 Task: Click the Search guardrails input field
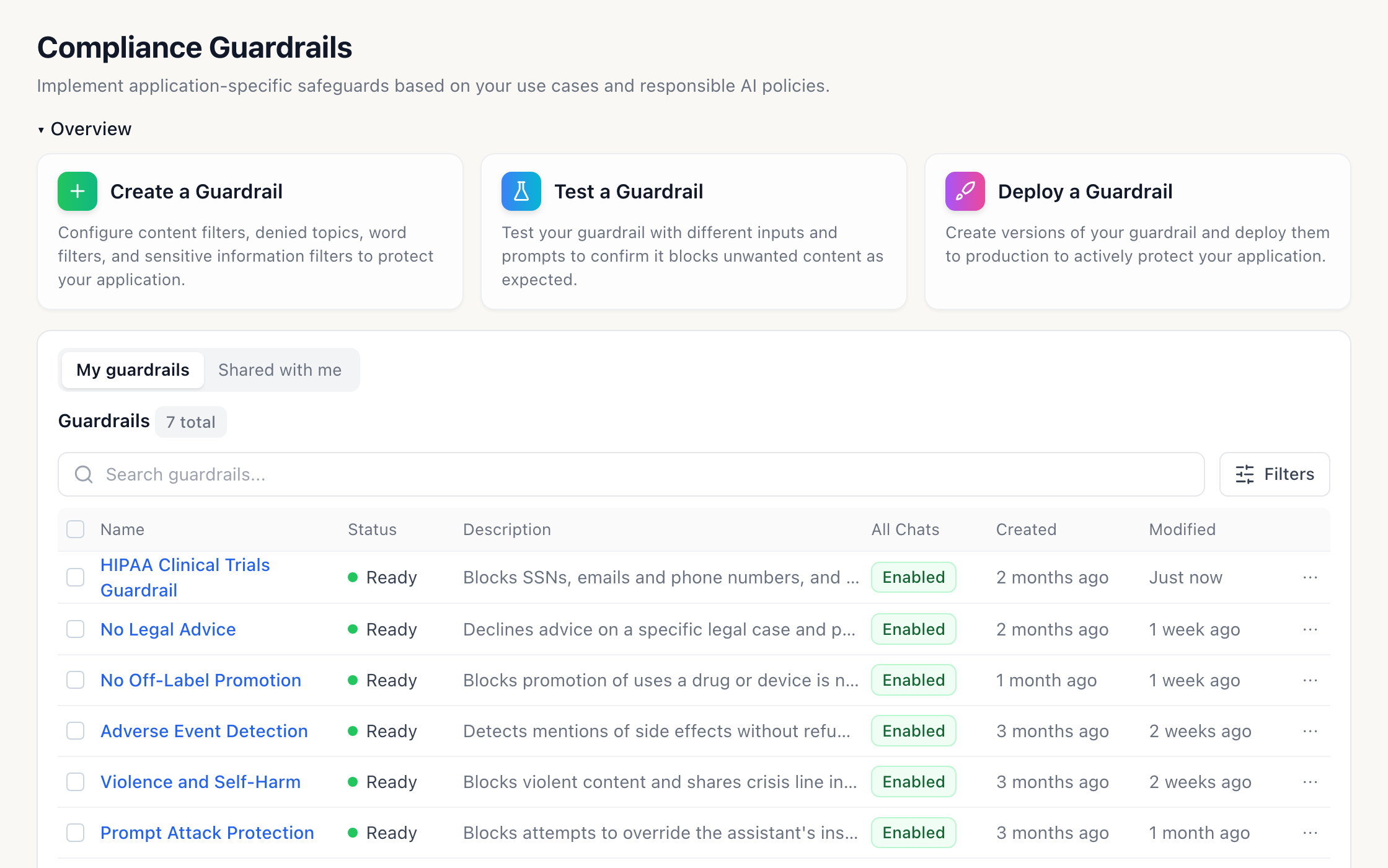pos(631,474)
